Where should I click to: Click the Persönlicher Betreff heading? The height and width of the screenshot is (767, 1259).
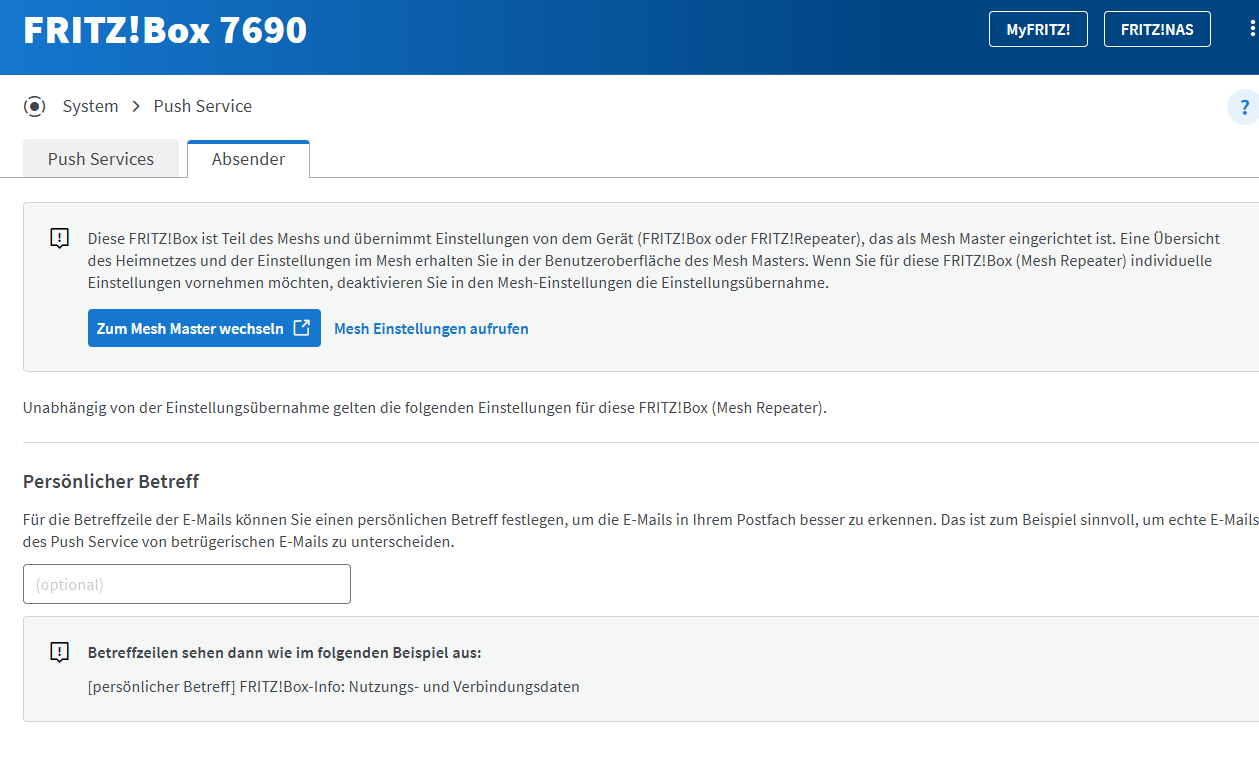point(111,481)
